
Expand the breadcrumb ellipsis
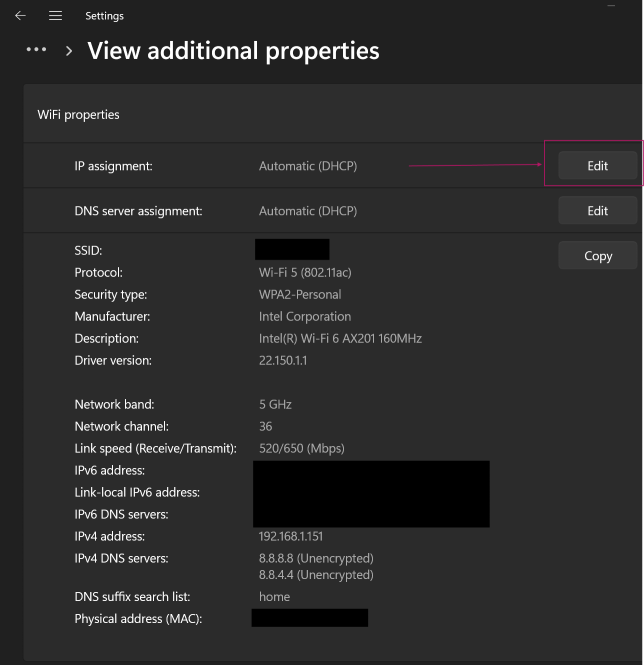click(x=36, y=50)
